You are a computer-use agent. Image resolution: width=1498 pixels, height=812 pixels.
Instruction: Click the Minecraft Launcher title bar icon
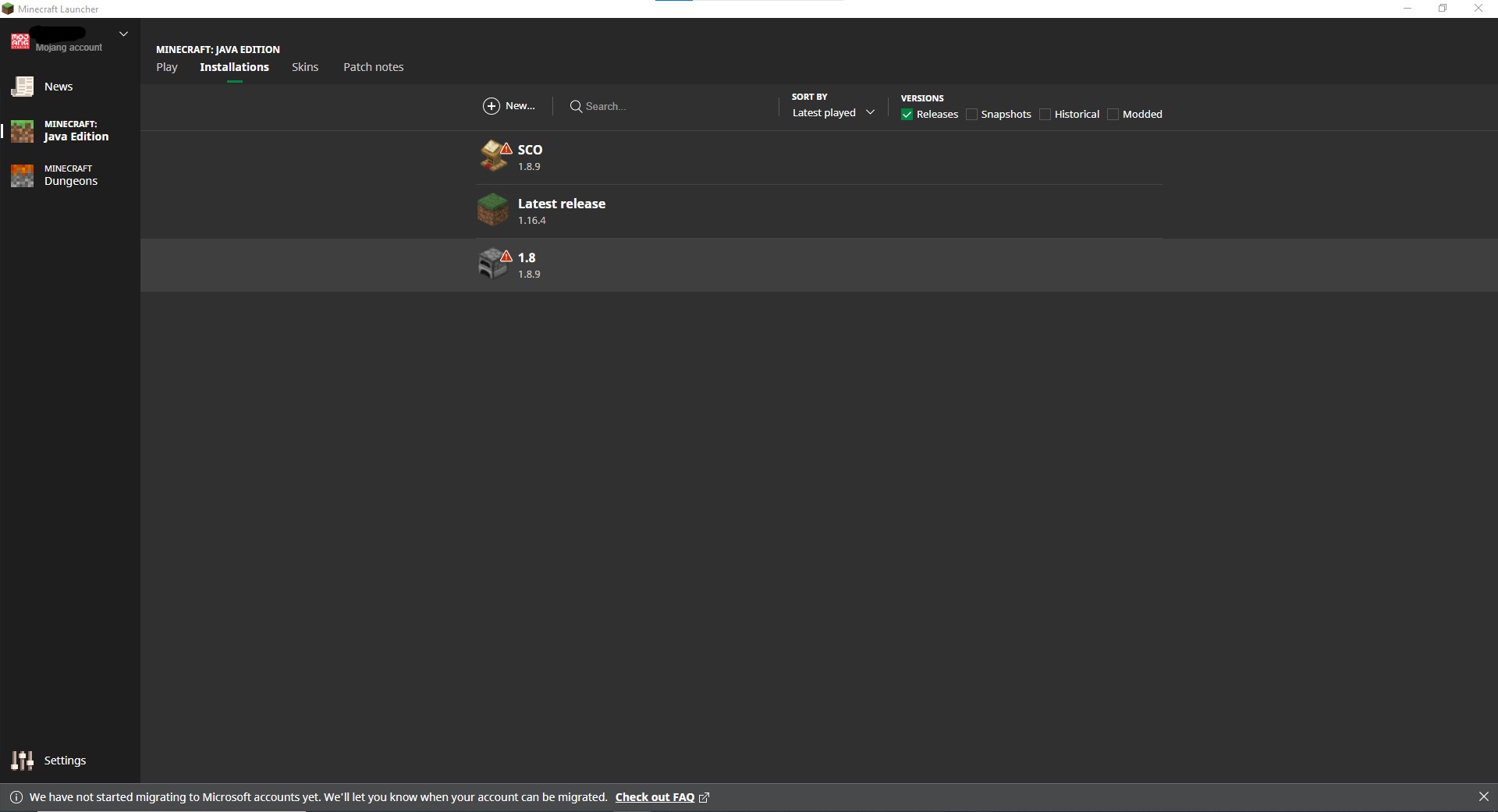[x=8, y=9]
